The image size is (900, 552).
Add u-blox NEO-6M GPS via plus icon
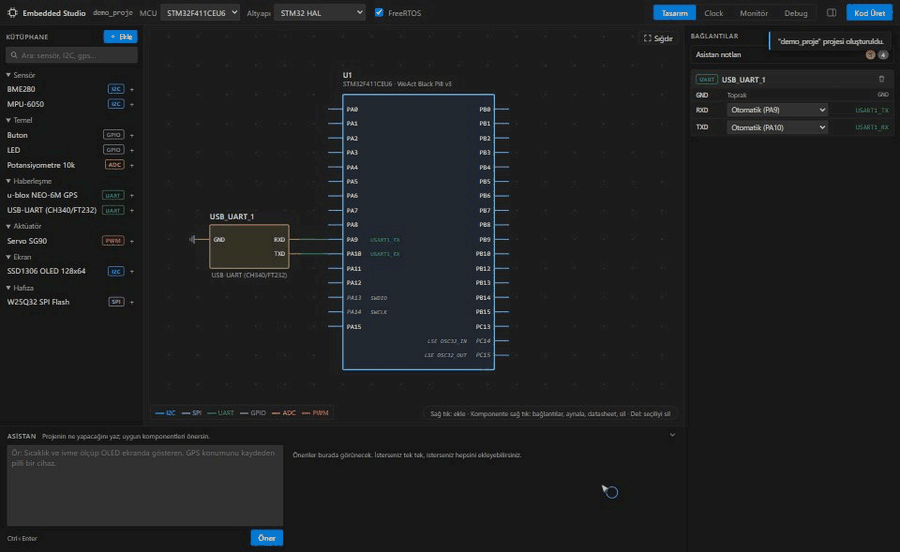click(x=132, y=196)
